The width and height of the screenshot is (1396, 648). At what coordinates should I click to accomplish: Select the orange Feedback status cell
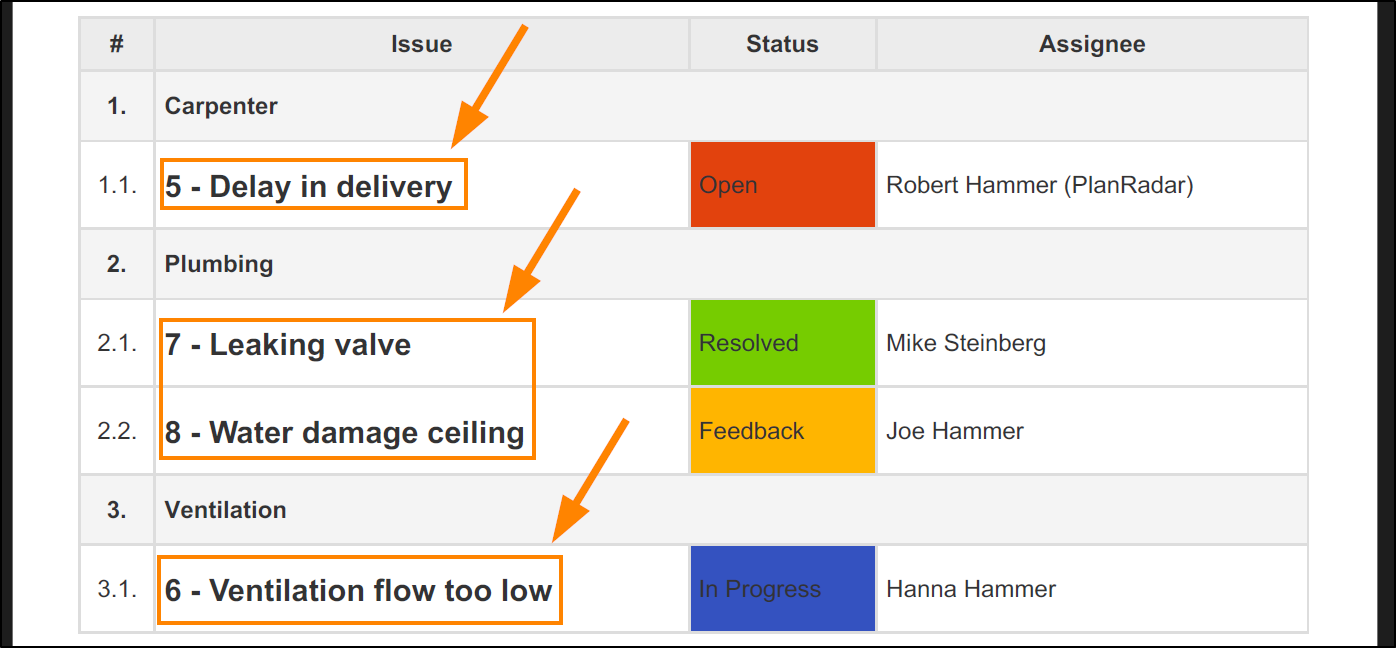coord(782,431)
